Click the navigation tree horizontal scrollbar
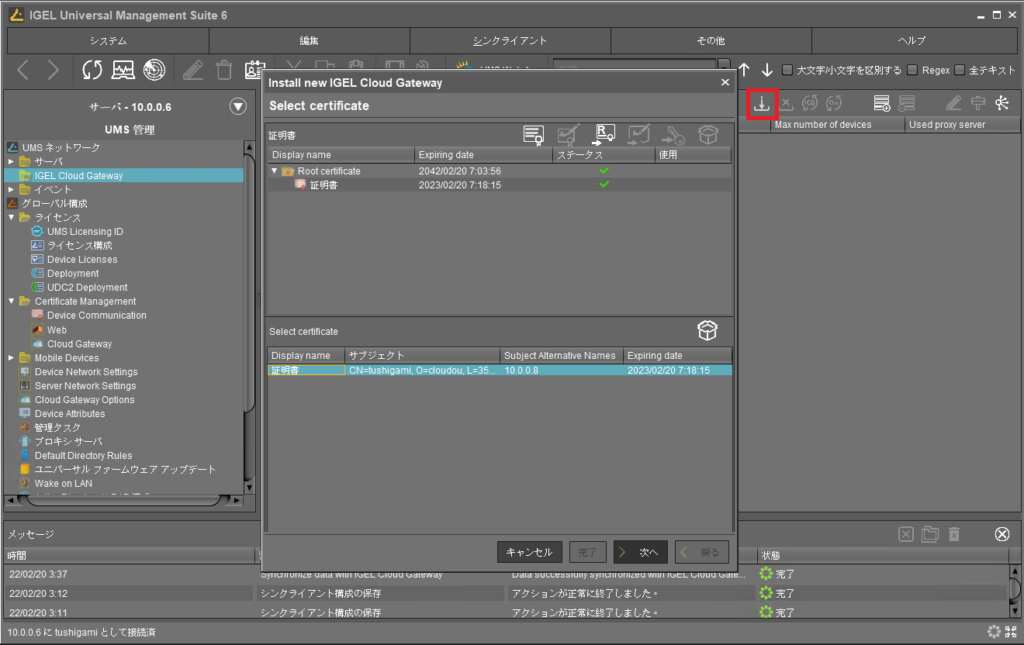Viewport: 1024px width, 645px height. [x=124, y=500]
